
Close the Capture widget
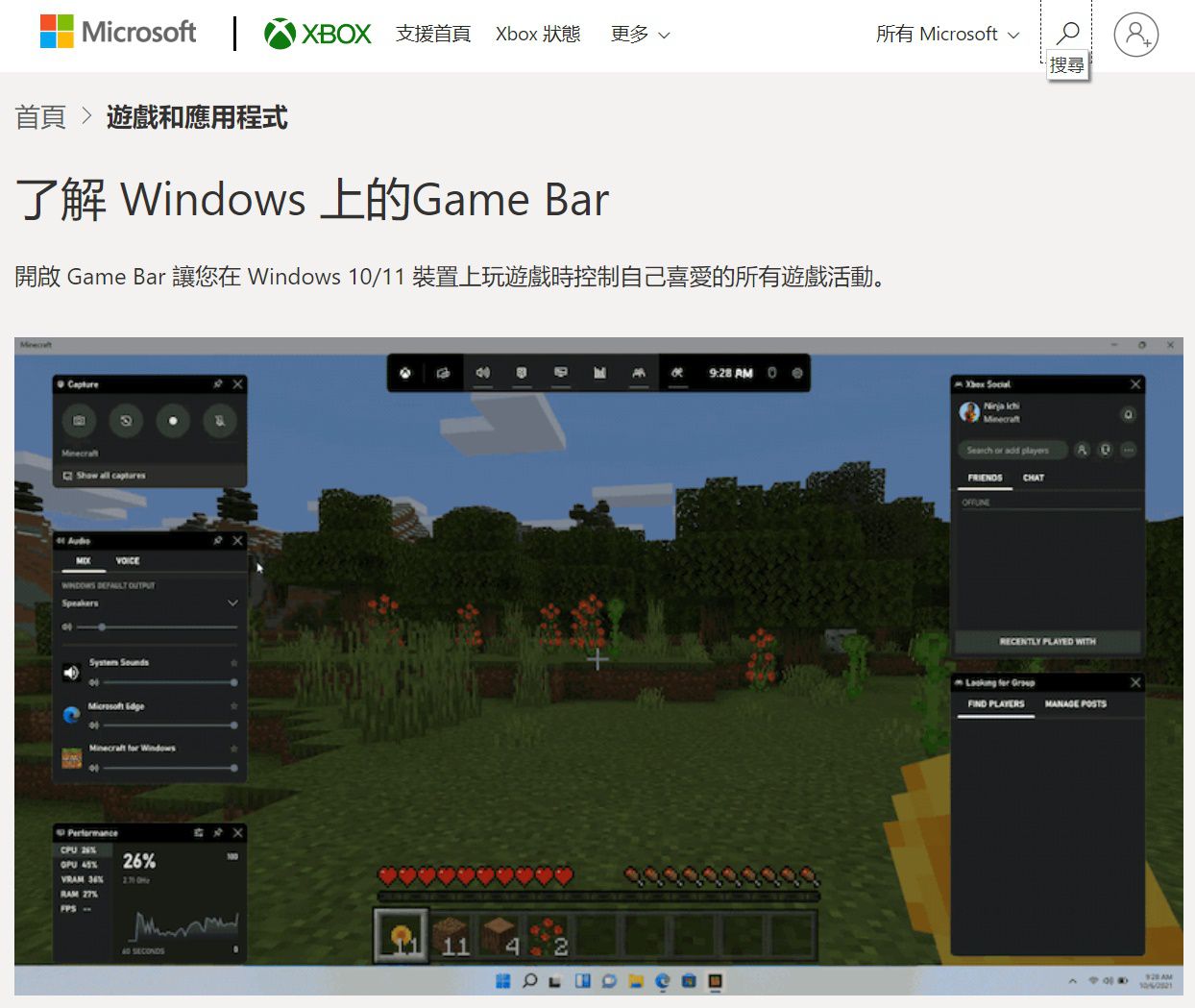coord(238,384)
